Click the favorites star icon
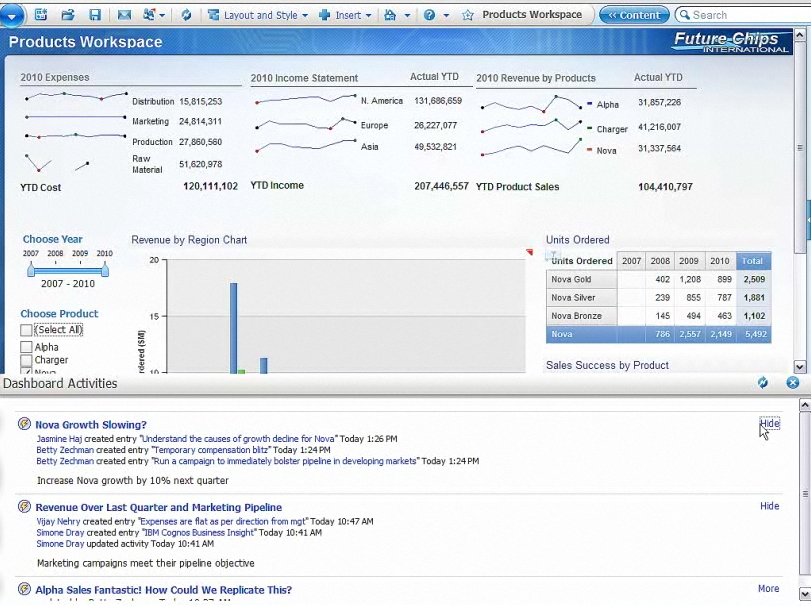This screenshot has height=606, width=811. click(468, 15)
